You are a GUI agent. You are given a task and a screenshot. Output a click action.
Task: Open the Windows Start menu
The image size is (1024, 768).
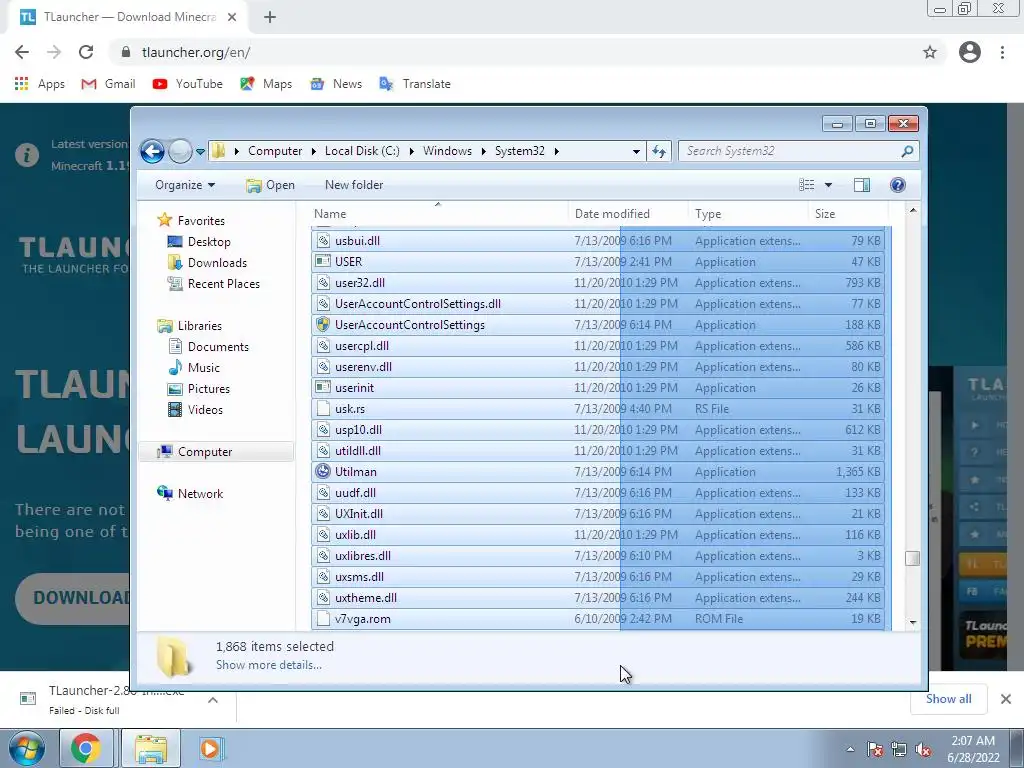pyautogui.click(x=26, y=748)
